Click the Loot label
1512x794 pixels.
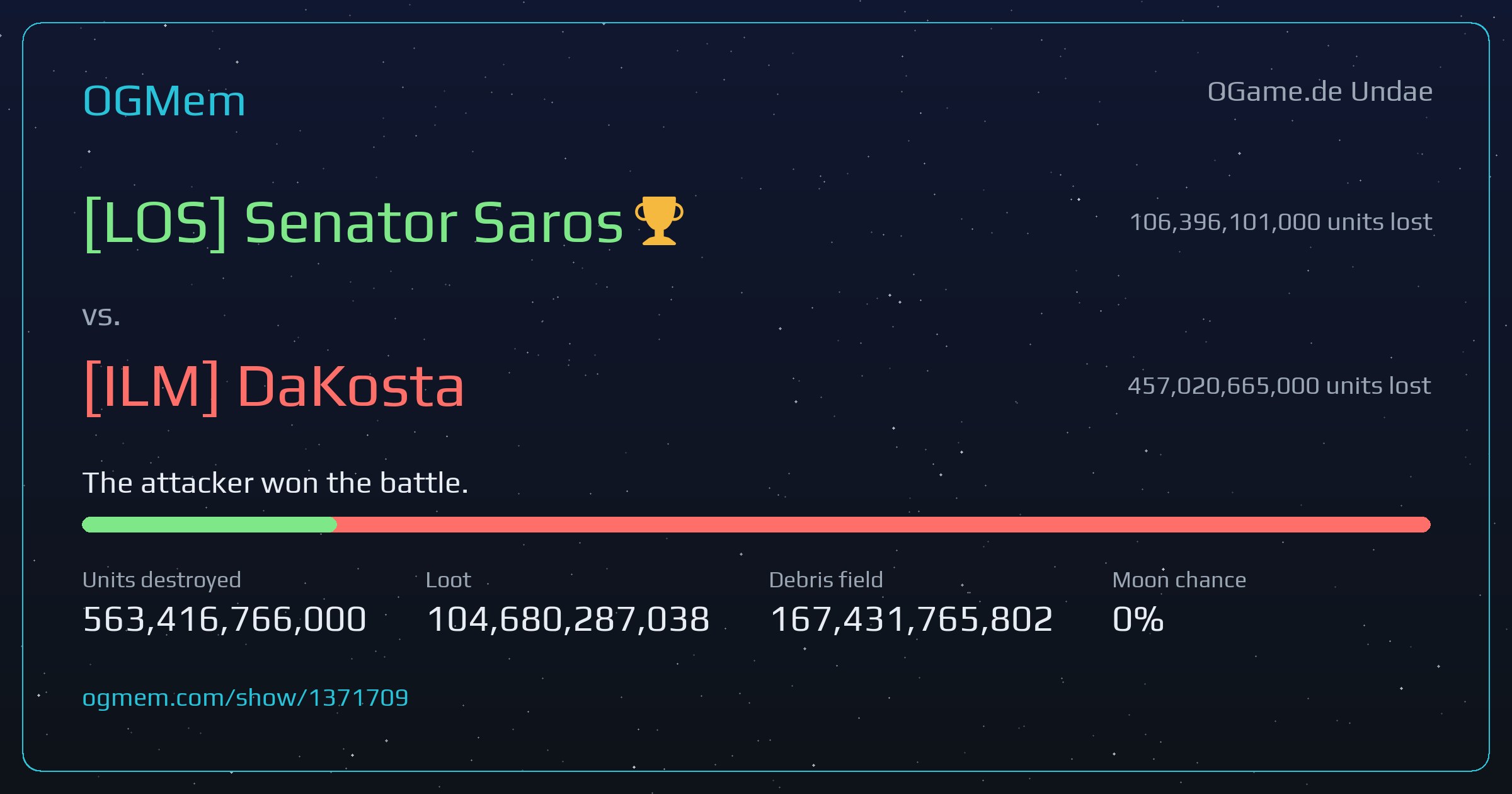click(449, 580)
